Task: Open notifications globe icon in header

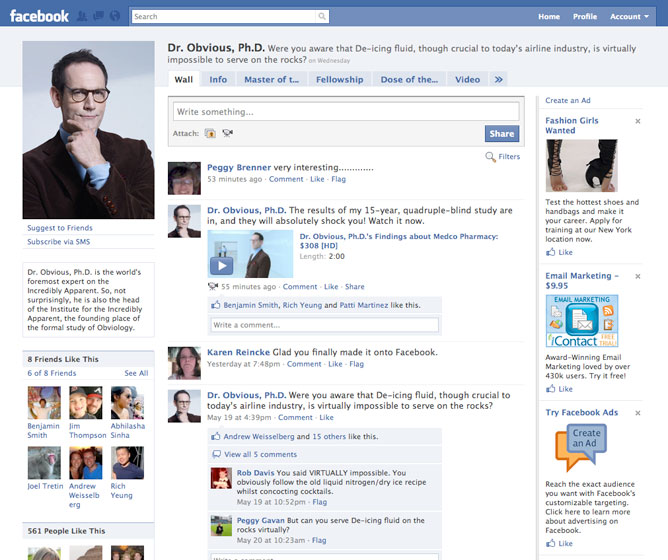Action: coord(115,16)
